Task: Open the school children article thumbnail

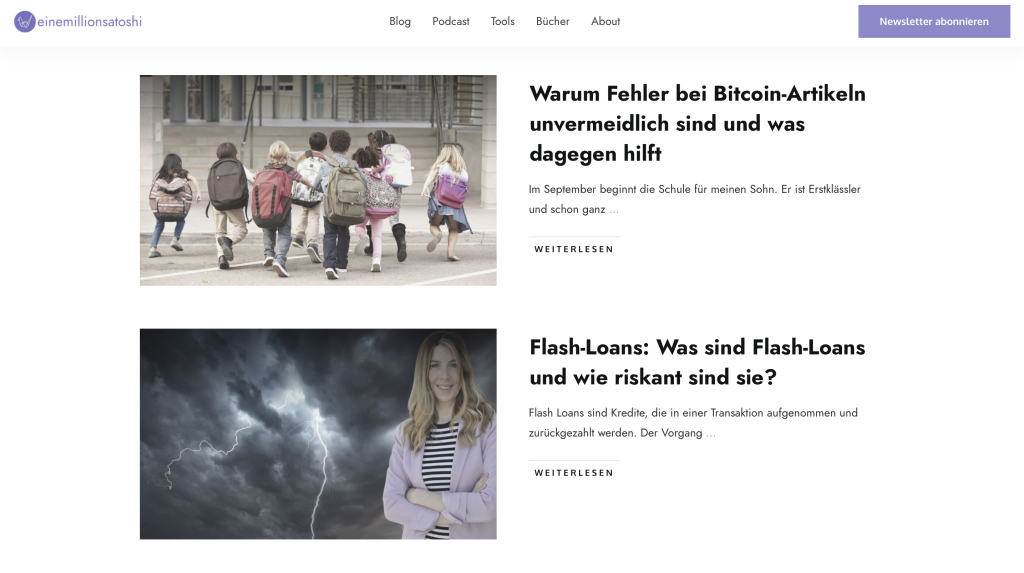Action: 318,180
